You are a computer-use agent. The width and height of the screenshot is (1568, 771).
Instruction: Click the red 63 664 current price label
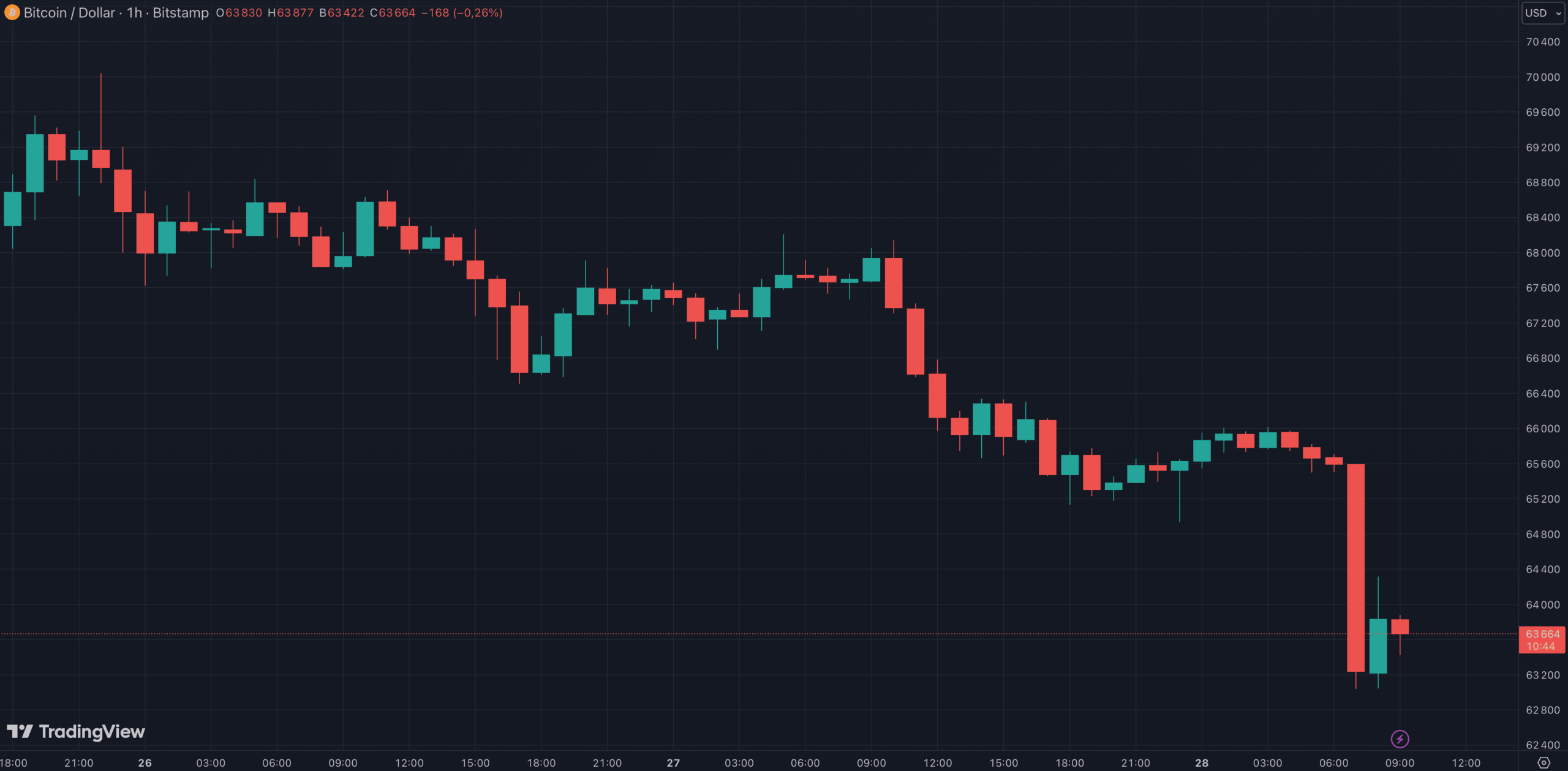[1542, 639]
